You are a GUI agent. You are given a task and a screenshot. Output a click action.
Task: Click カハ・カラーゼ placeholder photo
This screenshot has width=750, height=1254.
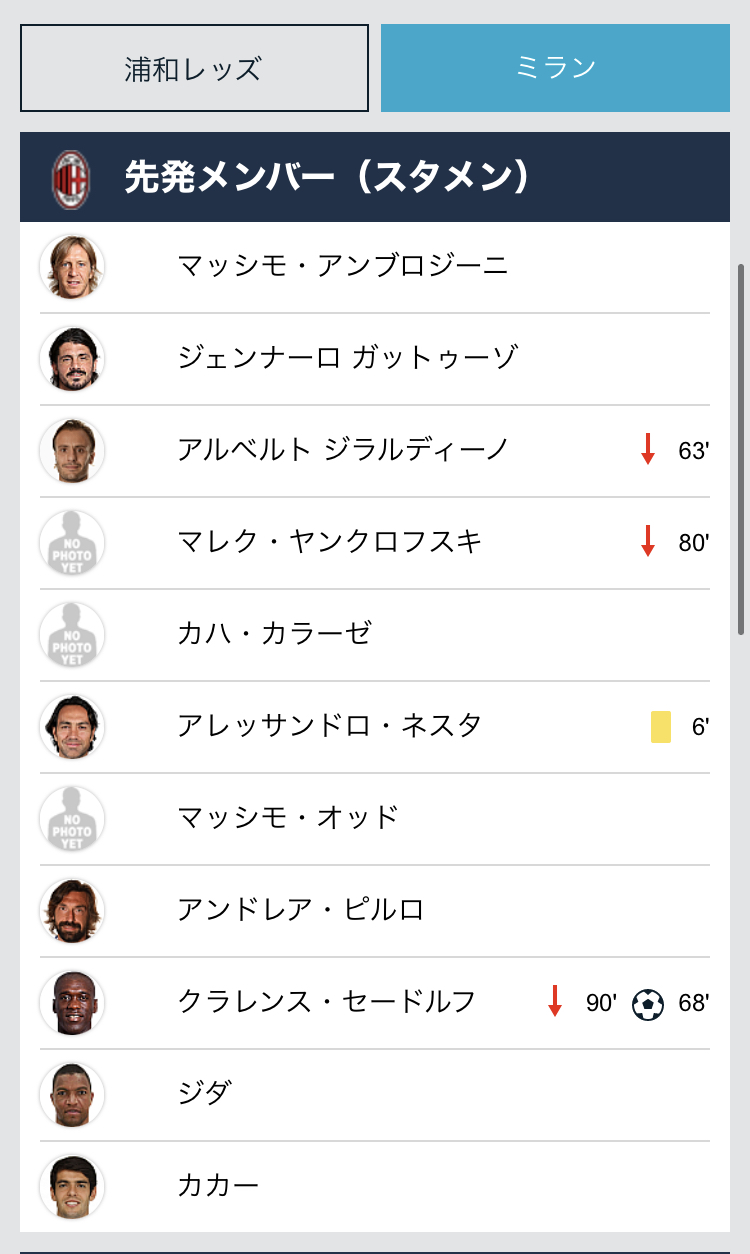72,635
